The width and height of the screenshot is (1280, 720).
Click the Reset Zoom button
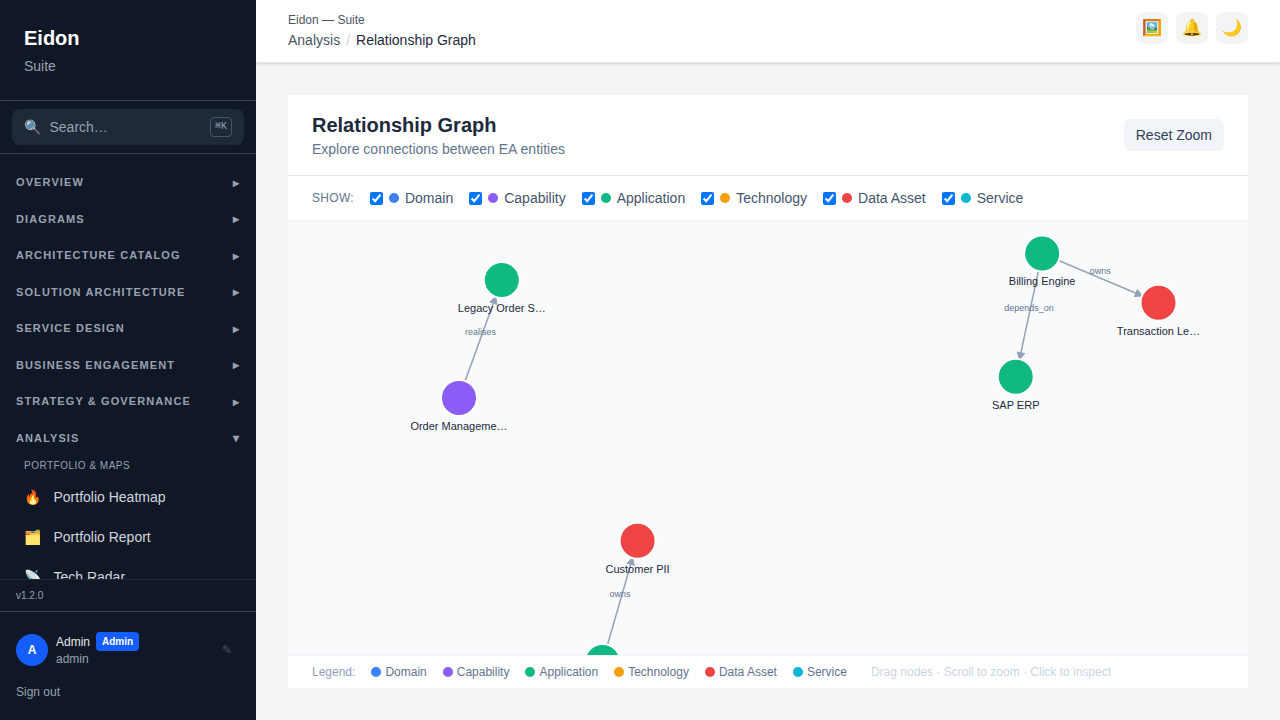click(x=1174, y=135)
